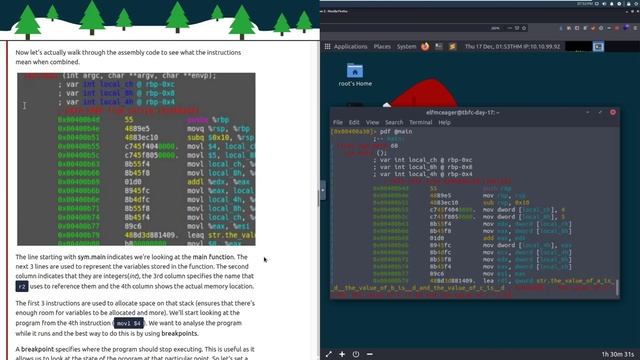Click the date and IP panel text
Viewport: 640px width, 360px height.
512,47
